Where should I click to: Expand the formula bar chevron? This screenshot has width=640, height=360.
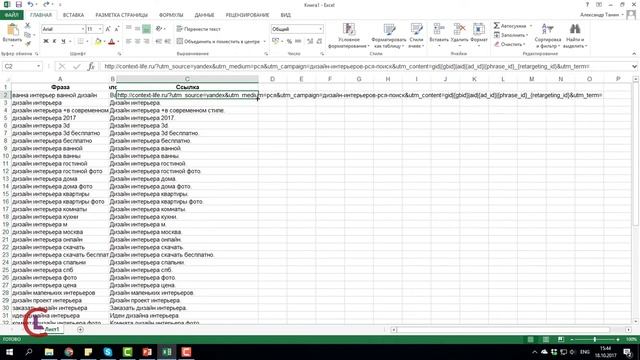pyautogui.click(x=634, y=66)
